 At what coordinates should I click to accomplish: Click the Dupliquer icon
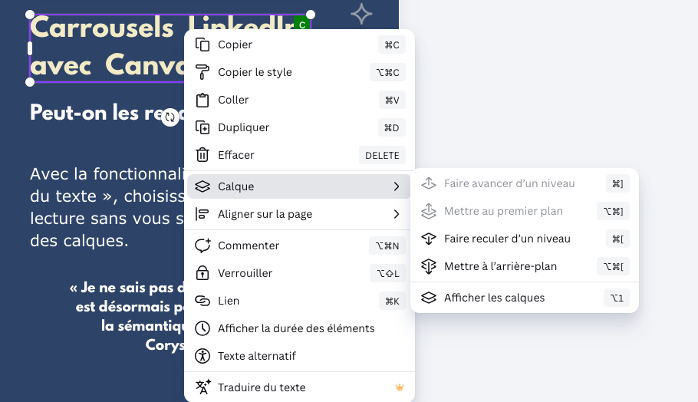pos(202,128)
